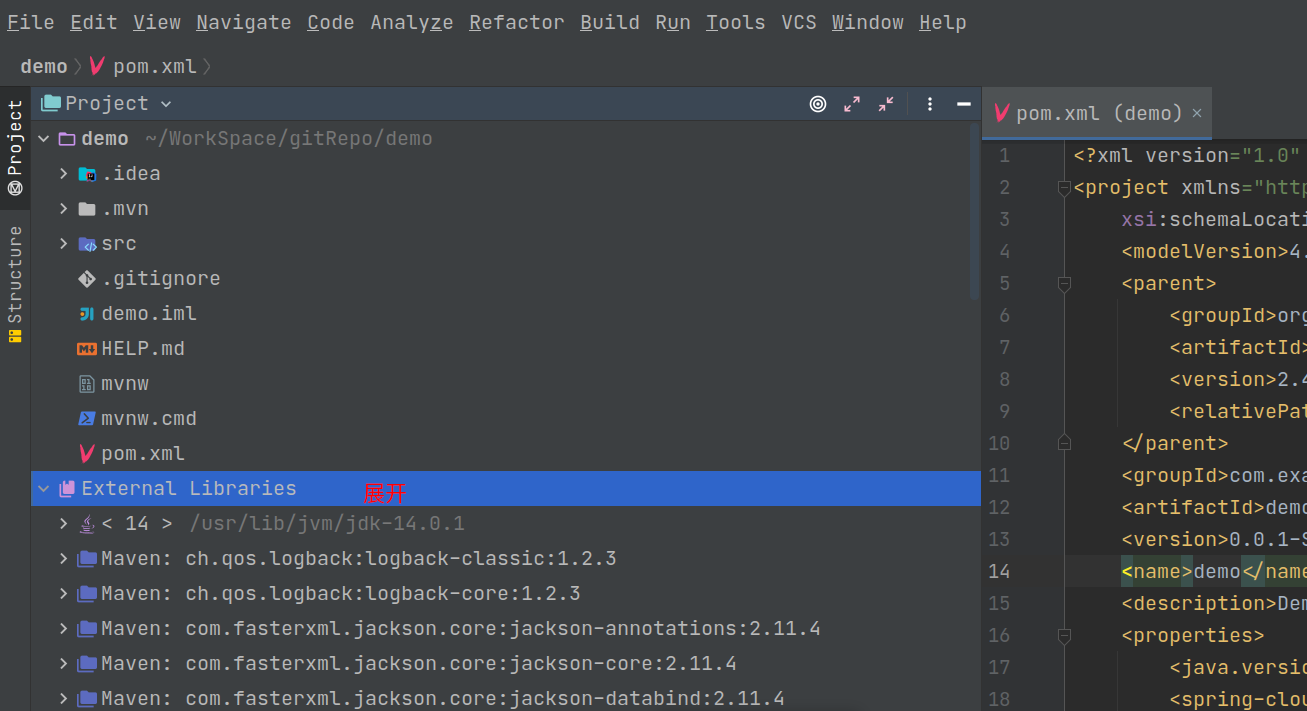Collapse the External Libraries node
Screen dimensions: 1307x711
[43, 489]
